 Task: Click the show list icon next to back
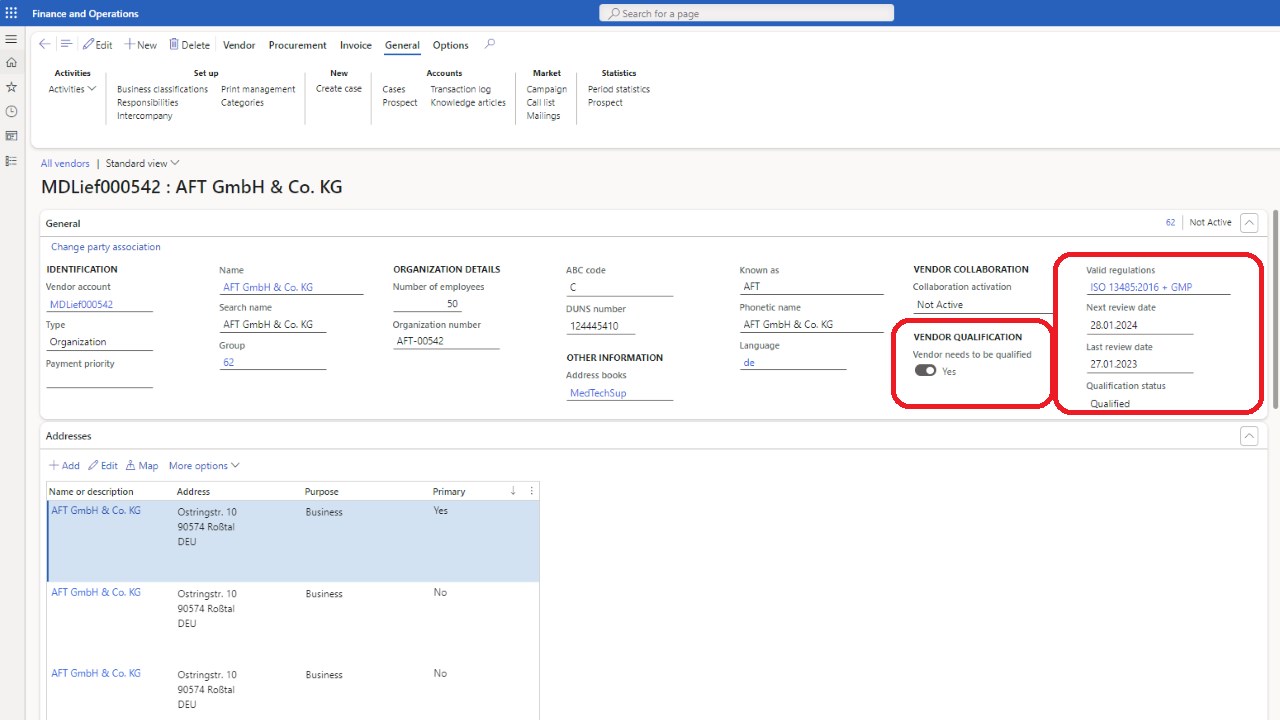(66, 44)
